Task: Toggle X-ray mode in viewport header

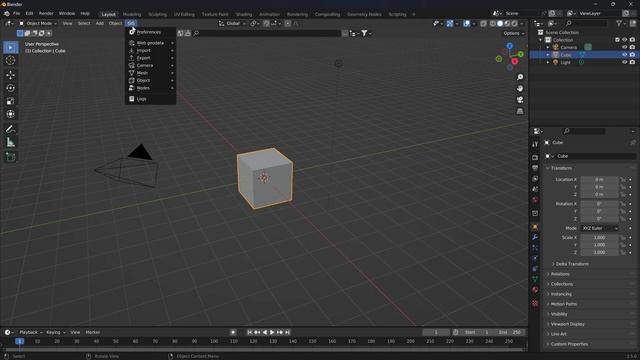Action: (x=484, y=24)
